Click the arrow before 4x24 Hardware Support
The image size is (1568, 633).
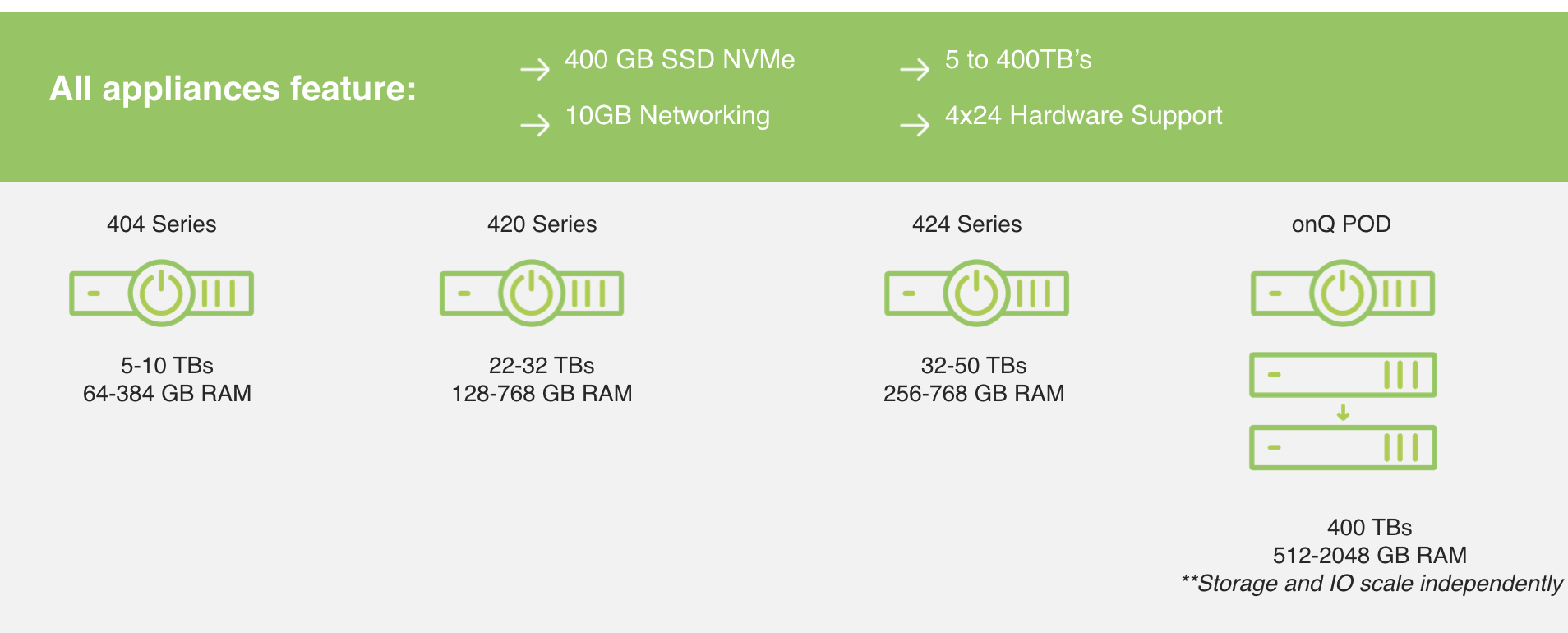point(915,125)
